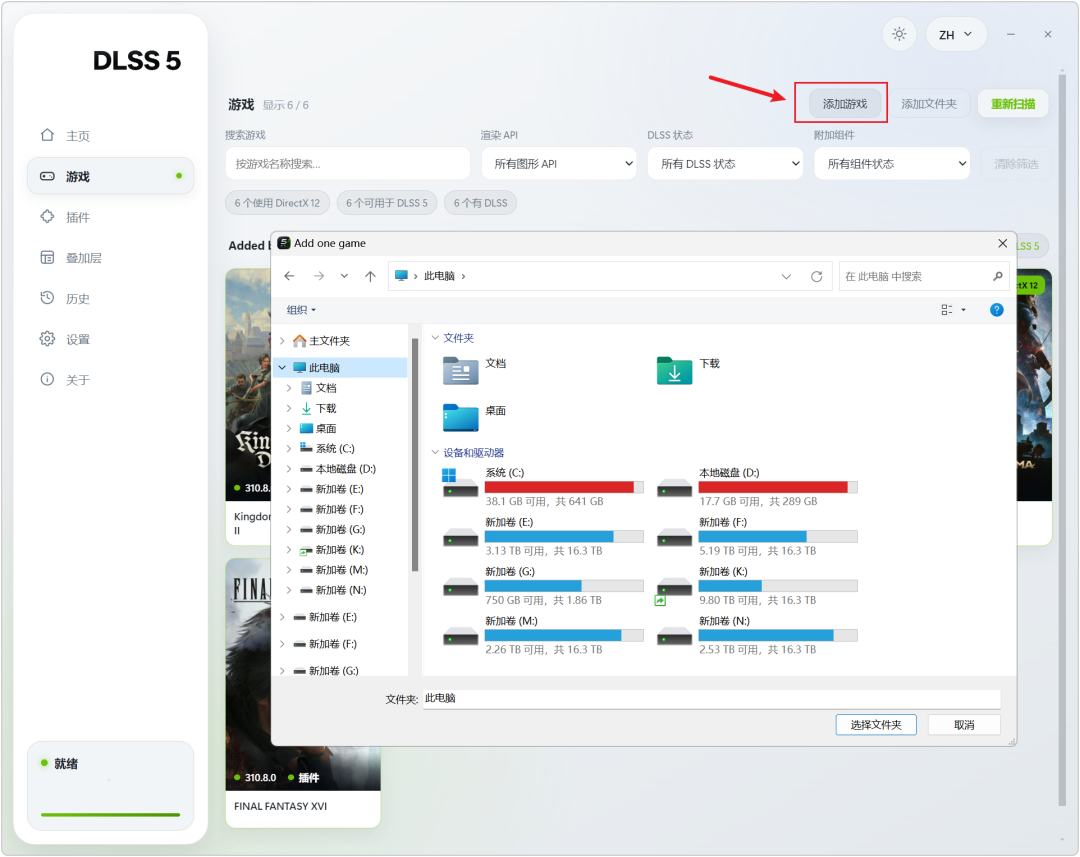
Task: Click the magnifier icon in dialog search
Action: coord(997,276)
